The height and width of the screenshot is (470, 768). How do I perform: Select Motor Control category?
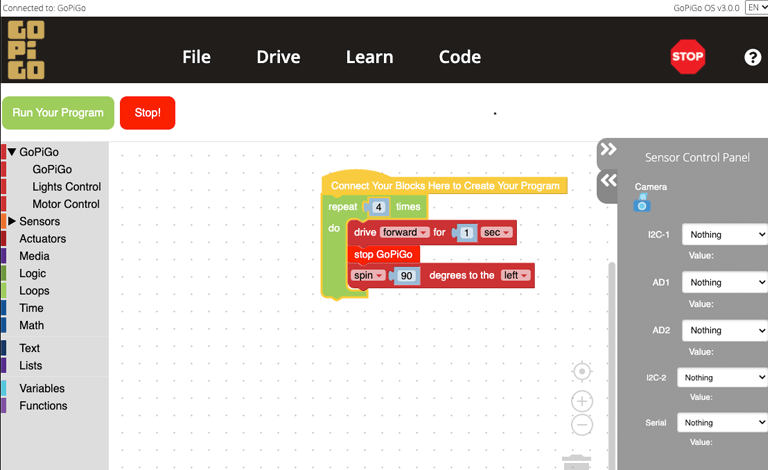[x=66, y=204]
